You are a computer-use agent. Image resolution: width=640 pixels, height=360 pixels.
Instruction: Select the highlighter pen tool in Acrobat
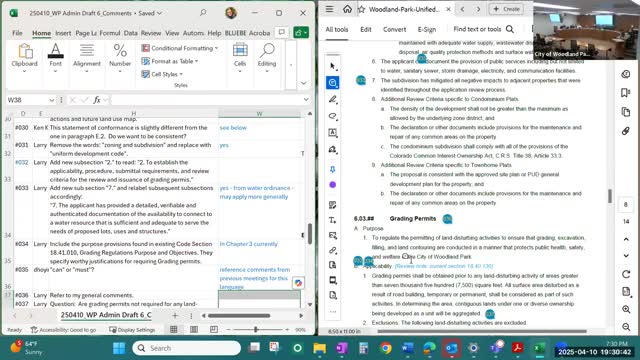(332, 99)
